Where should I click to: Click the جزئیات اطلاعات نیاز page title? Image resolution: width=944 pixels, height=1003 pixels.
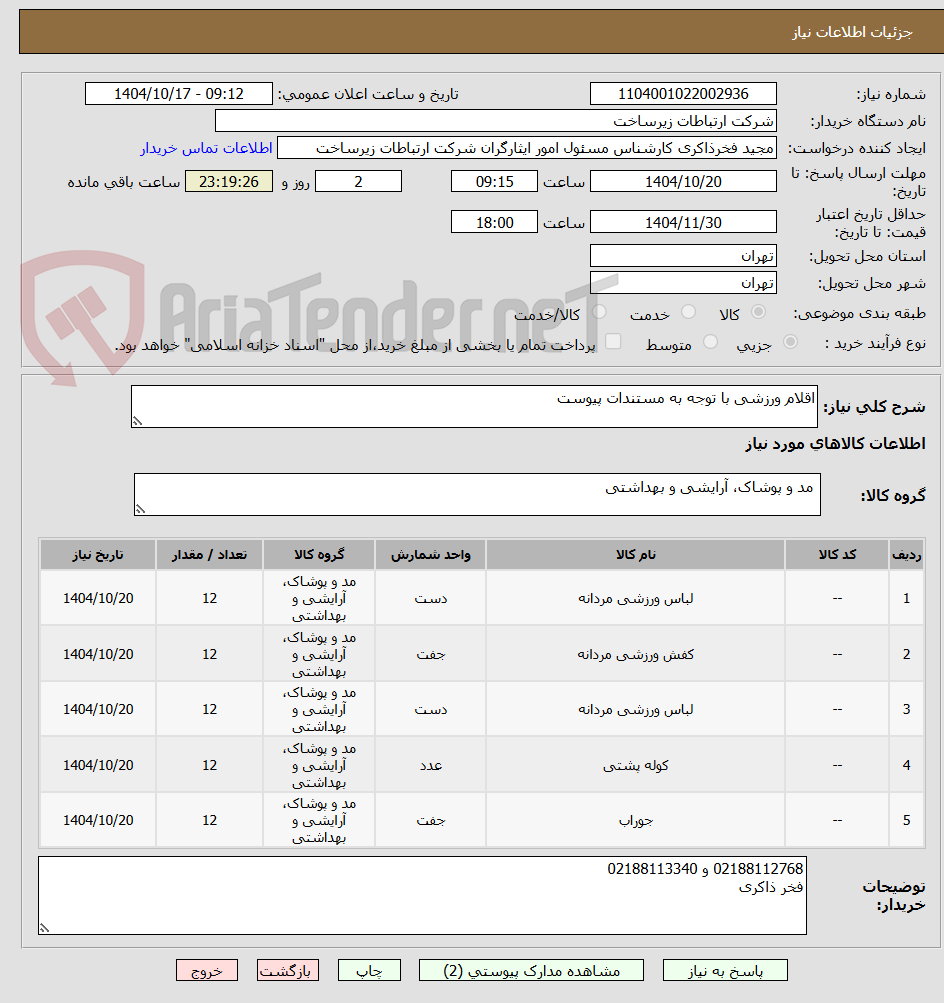(x=853, y=32)
